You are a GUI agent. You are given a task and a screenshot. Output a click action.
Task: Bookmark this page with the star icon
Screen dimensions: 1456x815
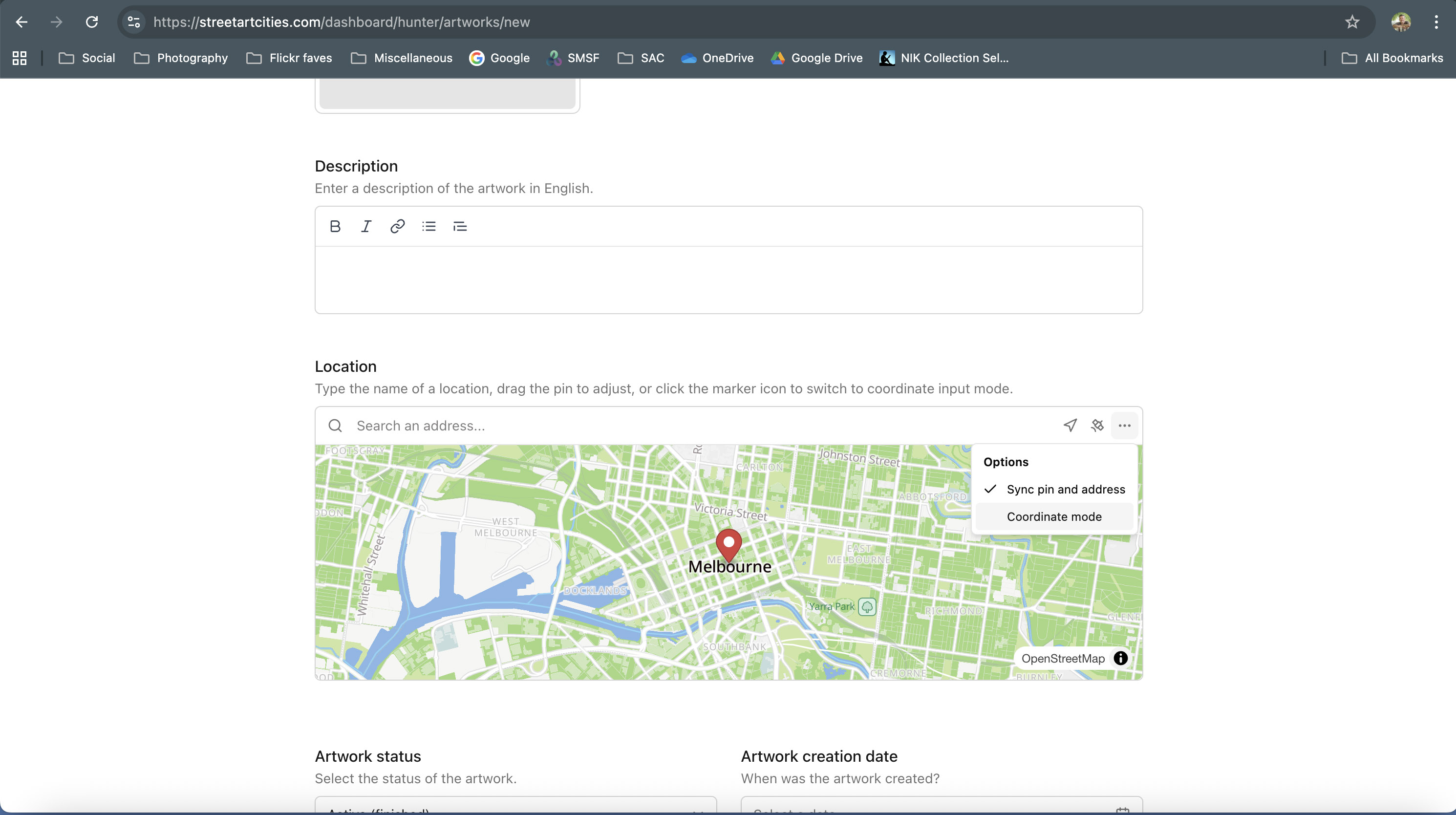1352,22
